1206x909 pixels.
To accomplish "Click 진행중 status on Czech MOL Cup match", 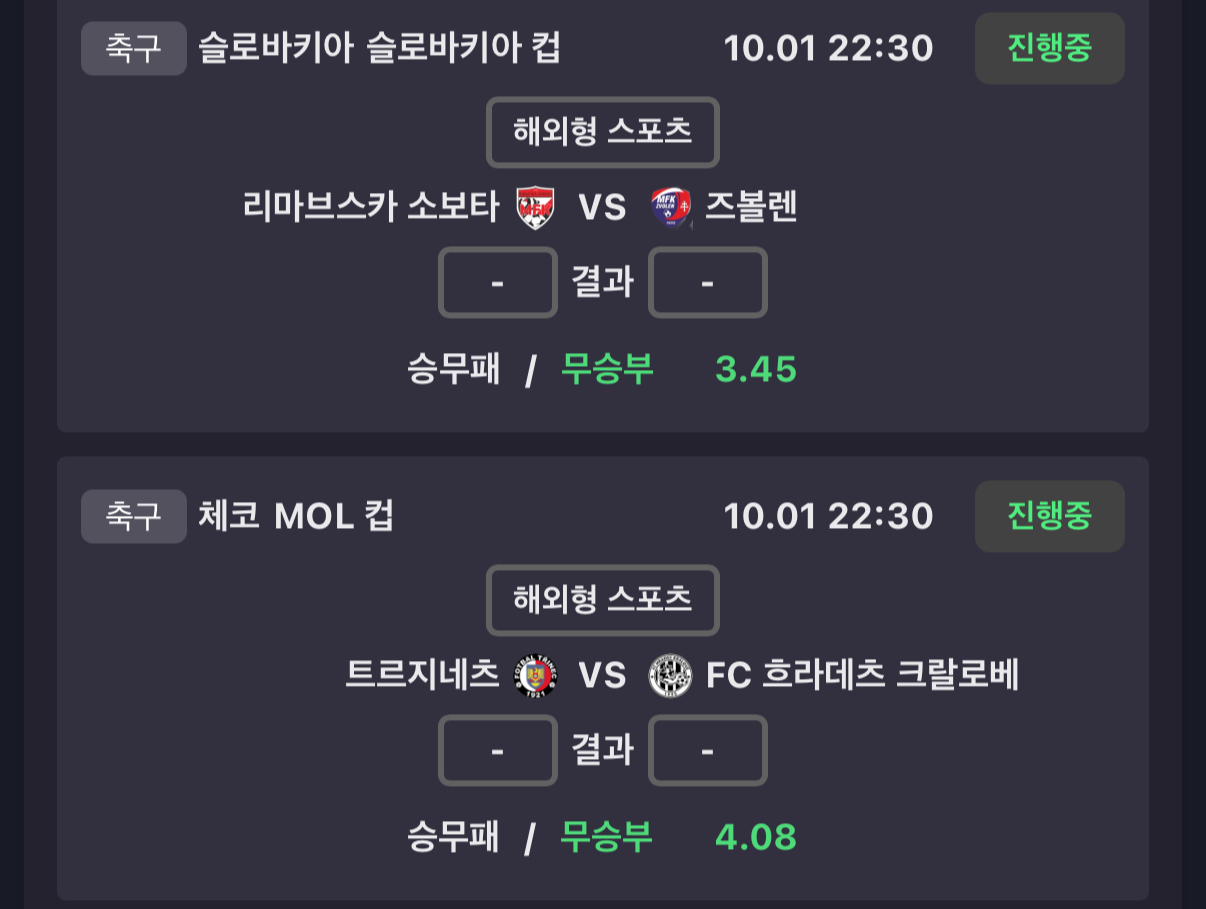I will click(1049, 516).
